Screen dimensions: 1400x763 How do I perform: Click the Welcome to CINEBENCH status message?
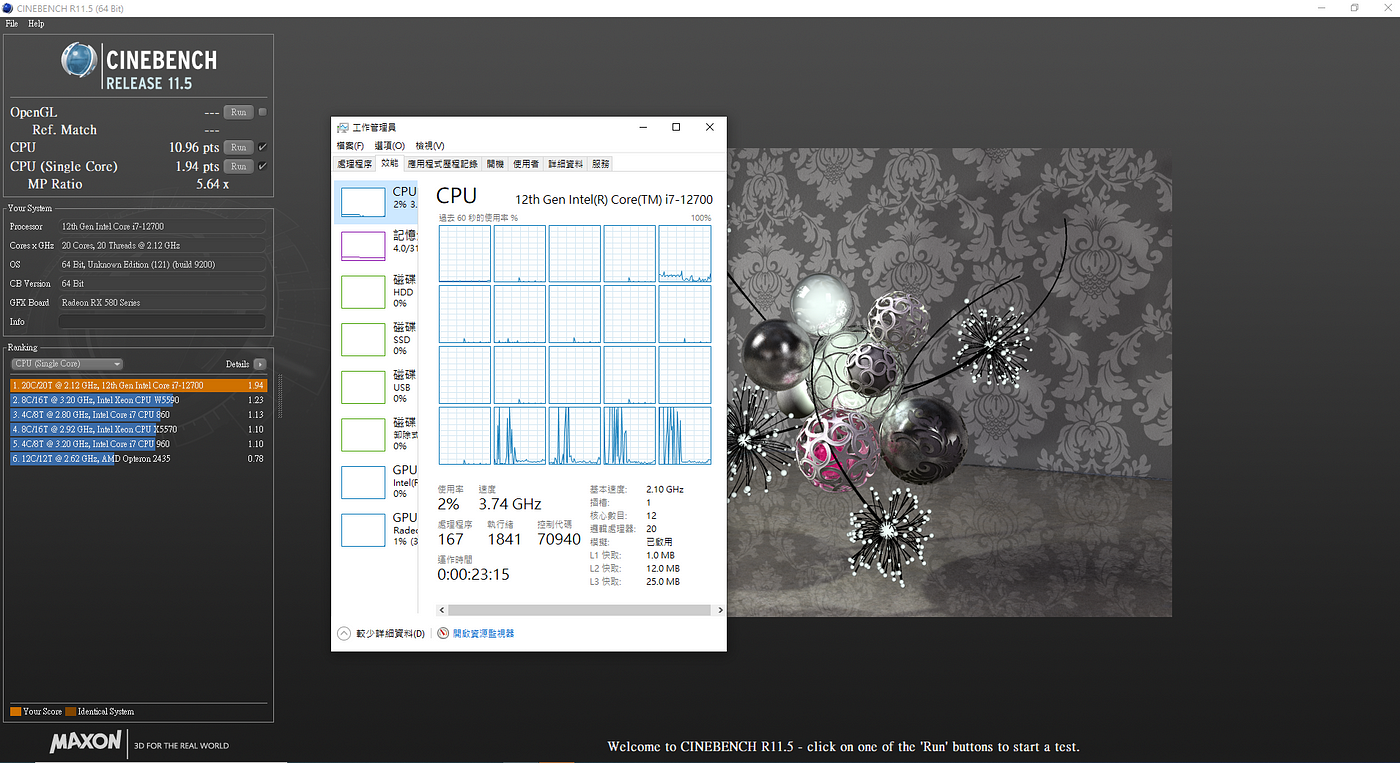pyautogui.click(x=843, y=747)
